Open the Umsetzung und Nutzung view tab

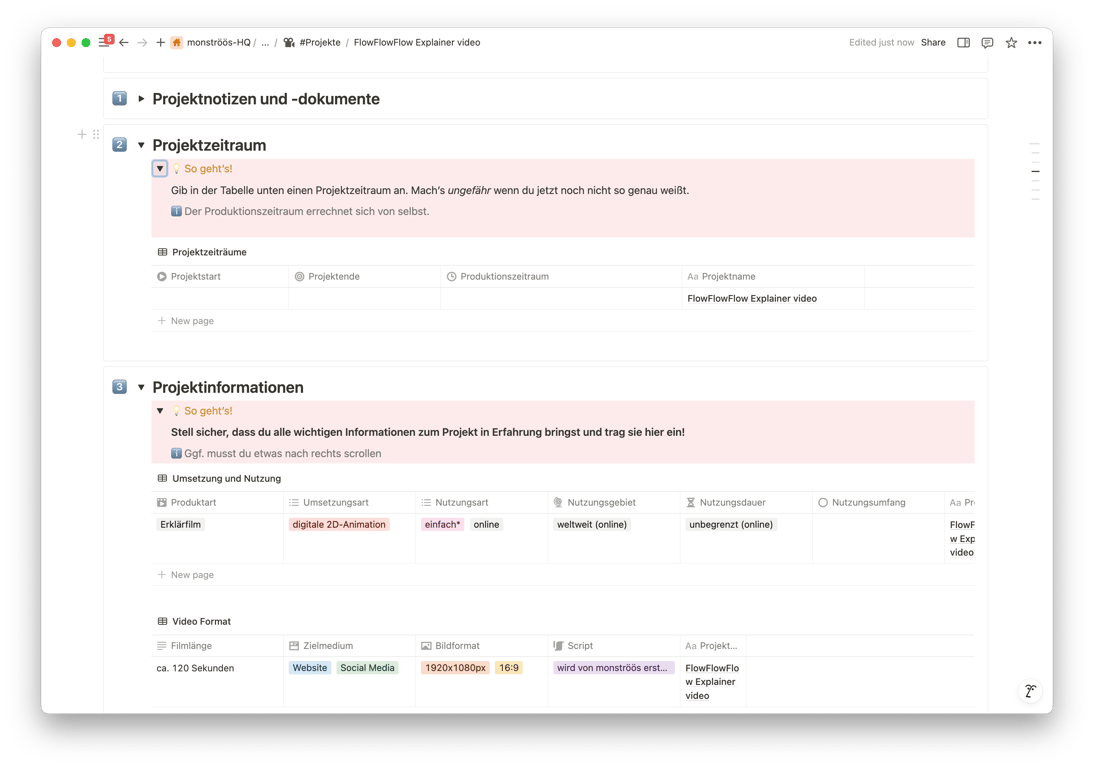pos(219,479)
